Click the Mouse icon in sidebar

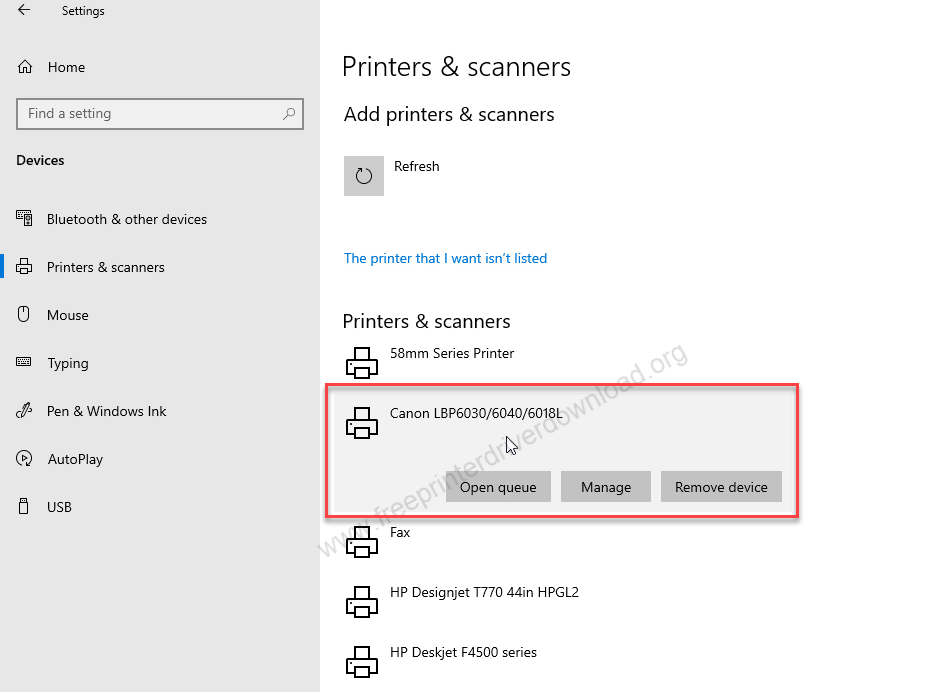24,314
